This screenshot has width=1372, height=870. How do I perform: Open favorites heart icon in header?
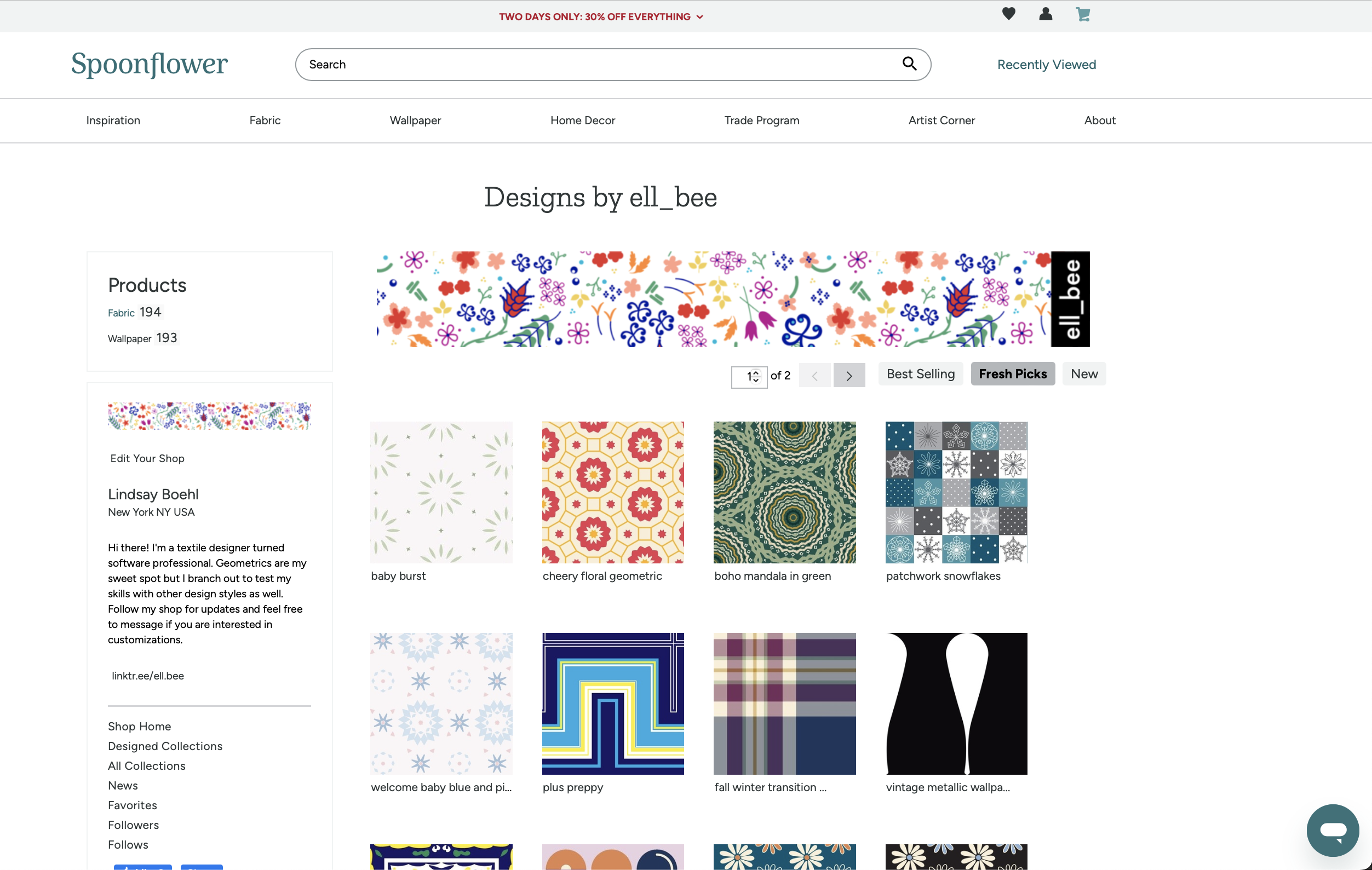tap(1008, 14)
